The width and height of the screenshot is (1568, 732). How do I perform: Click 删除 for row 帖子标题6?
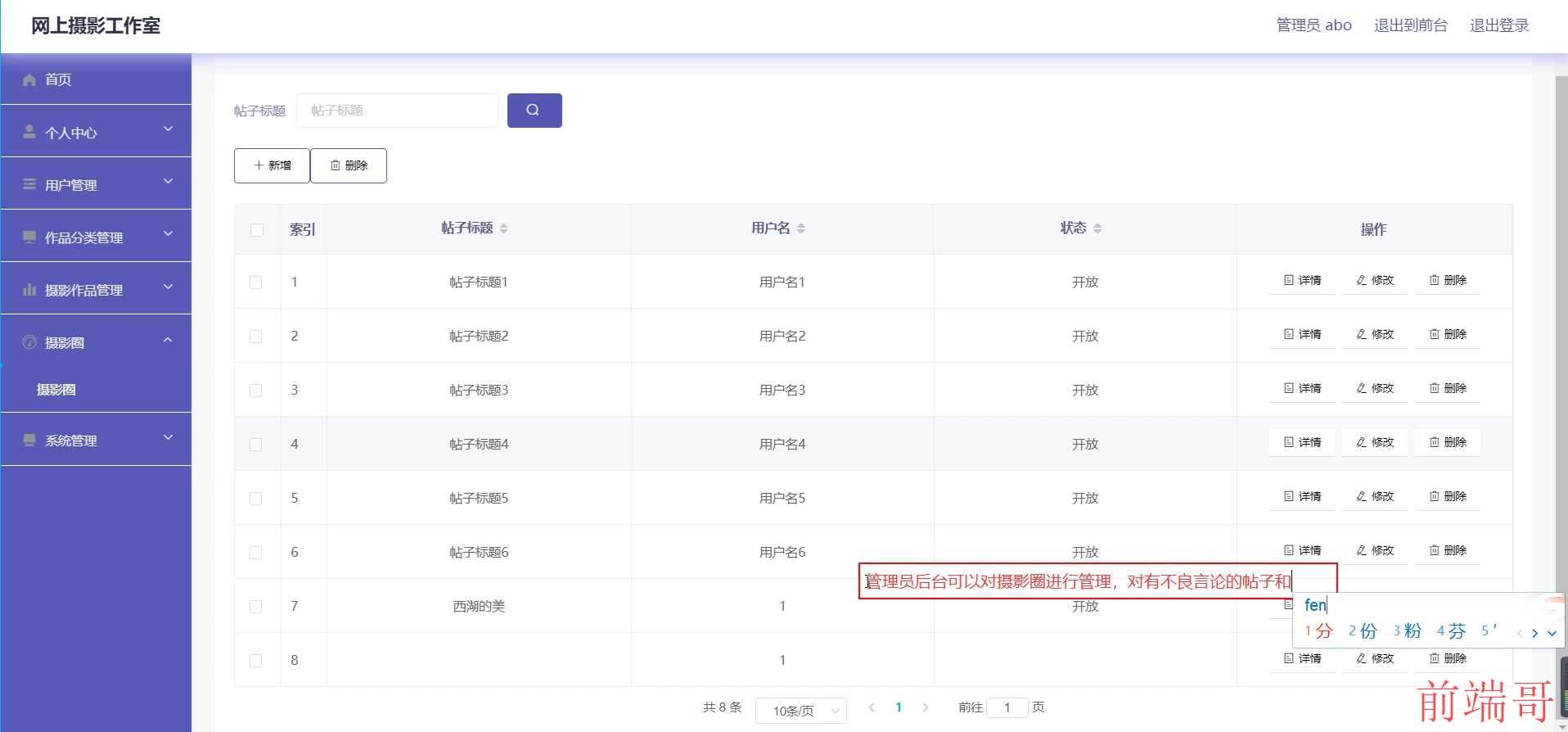[1448, 550]
